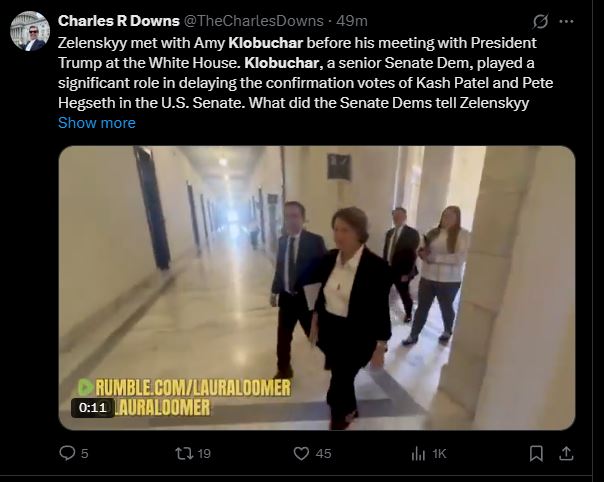Click the post body text
604x482 pixels.
click(x=305, y=73)
